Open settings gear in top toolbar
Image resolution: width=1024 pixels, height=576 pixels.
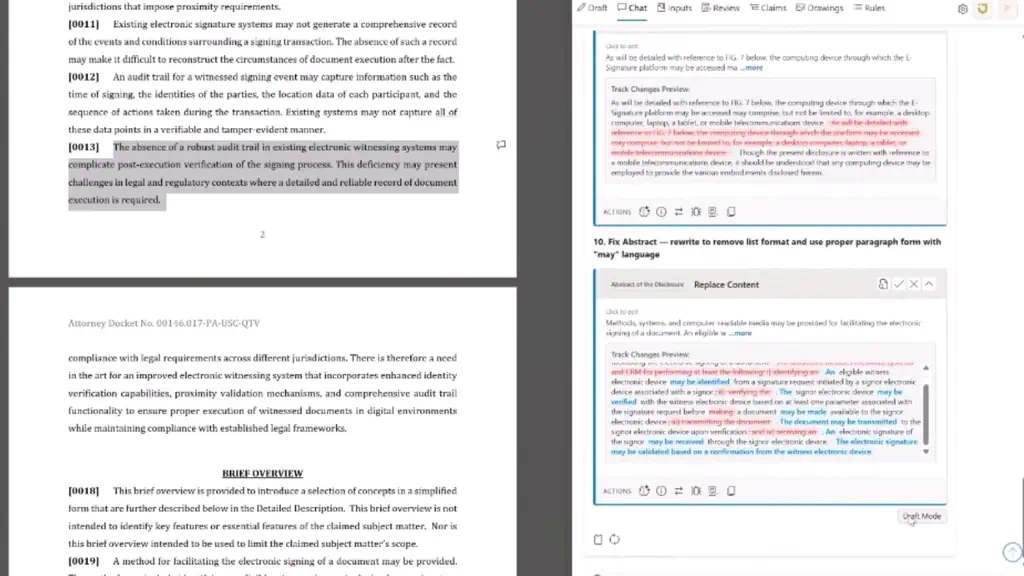tap(963, 8)
